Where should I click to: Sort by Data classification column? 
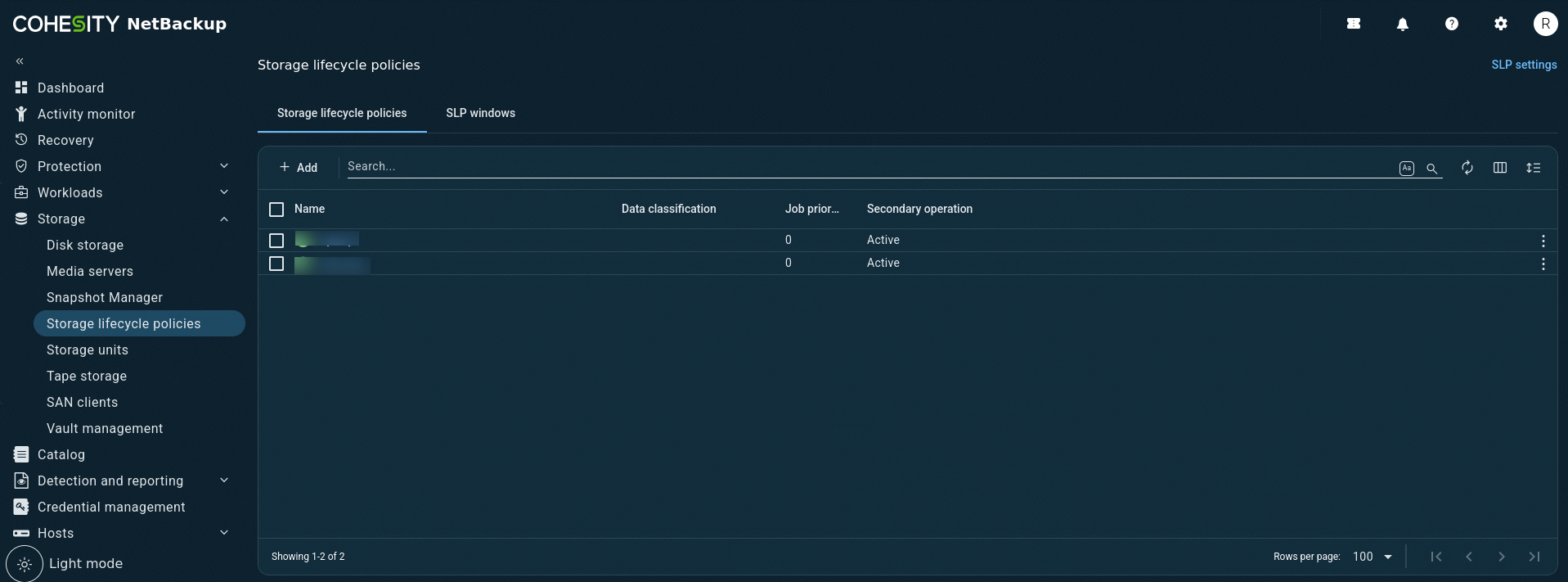coord(668,209)
